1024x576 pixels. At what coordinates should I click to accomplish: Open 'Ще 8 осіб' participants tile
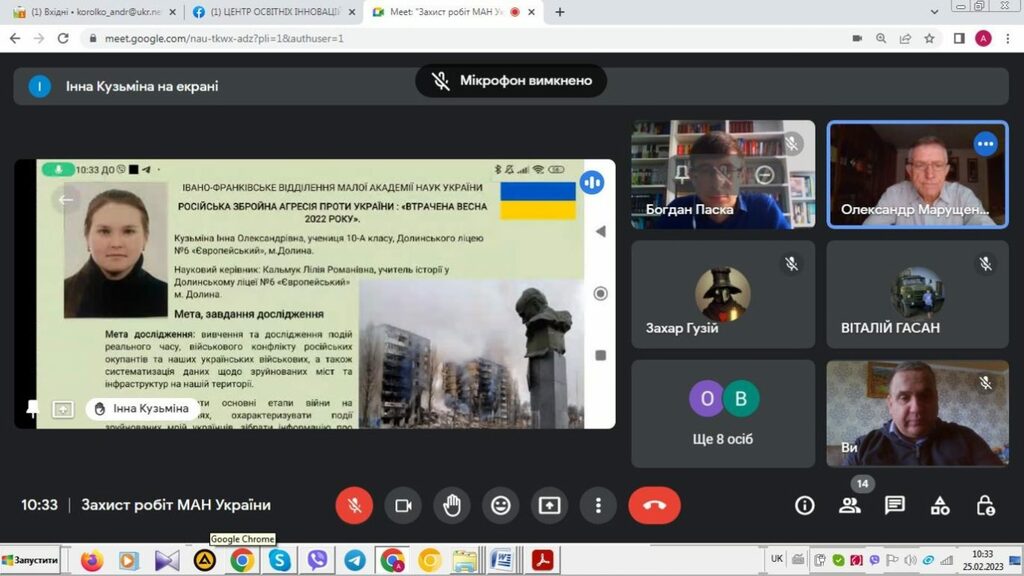click(722, 413)
